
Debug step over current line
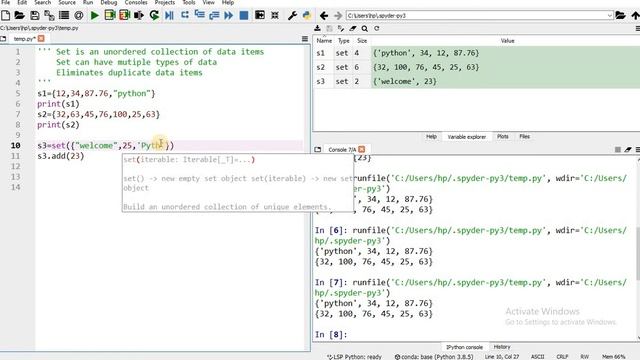(x=185, y=15)
